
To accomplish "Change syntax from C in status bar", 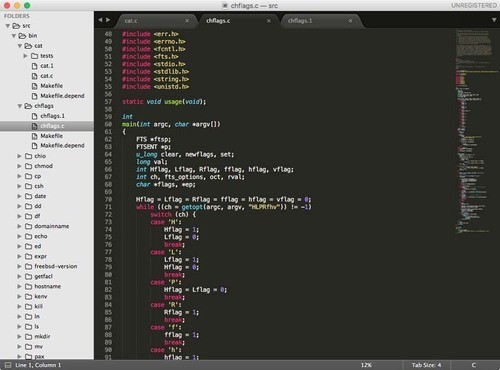I will 473,365.
